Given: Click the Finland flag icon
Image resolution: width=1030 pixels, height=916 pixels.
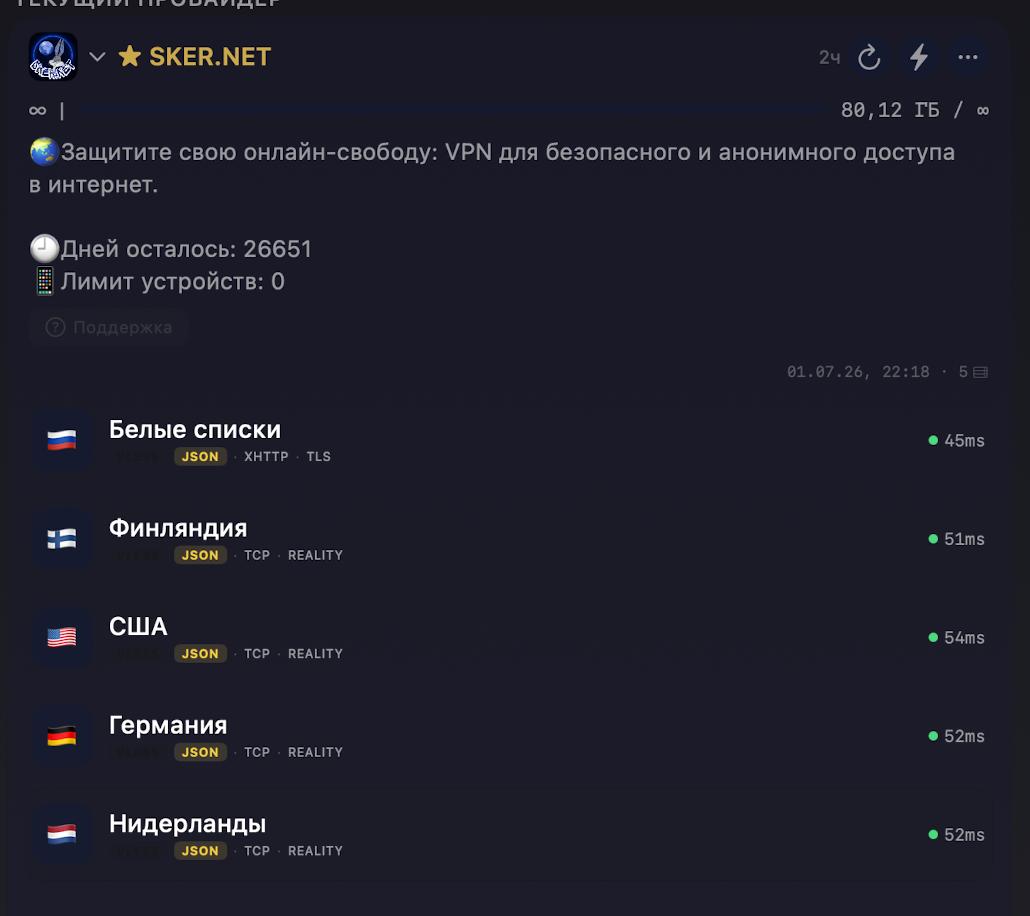Looking at the screenshot, I should [x=62, y=539].
